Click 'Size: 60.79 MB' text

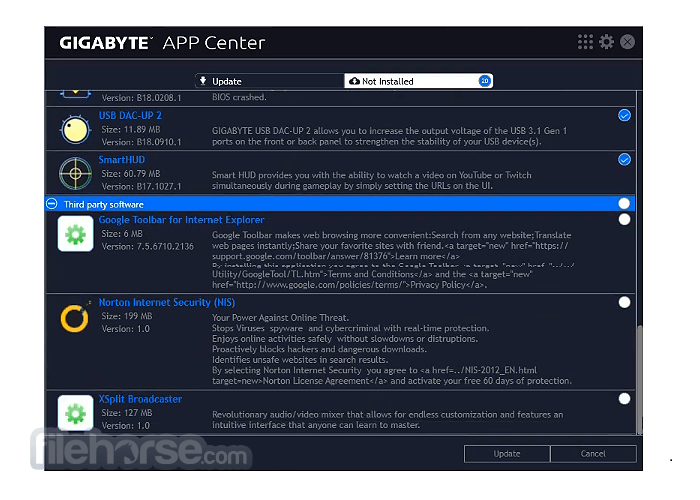point(131,174)
